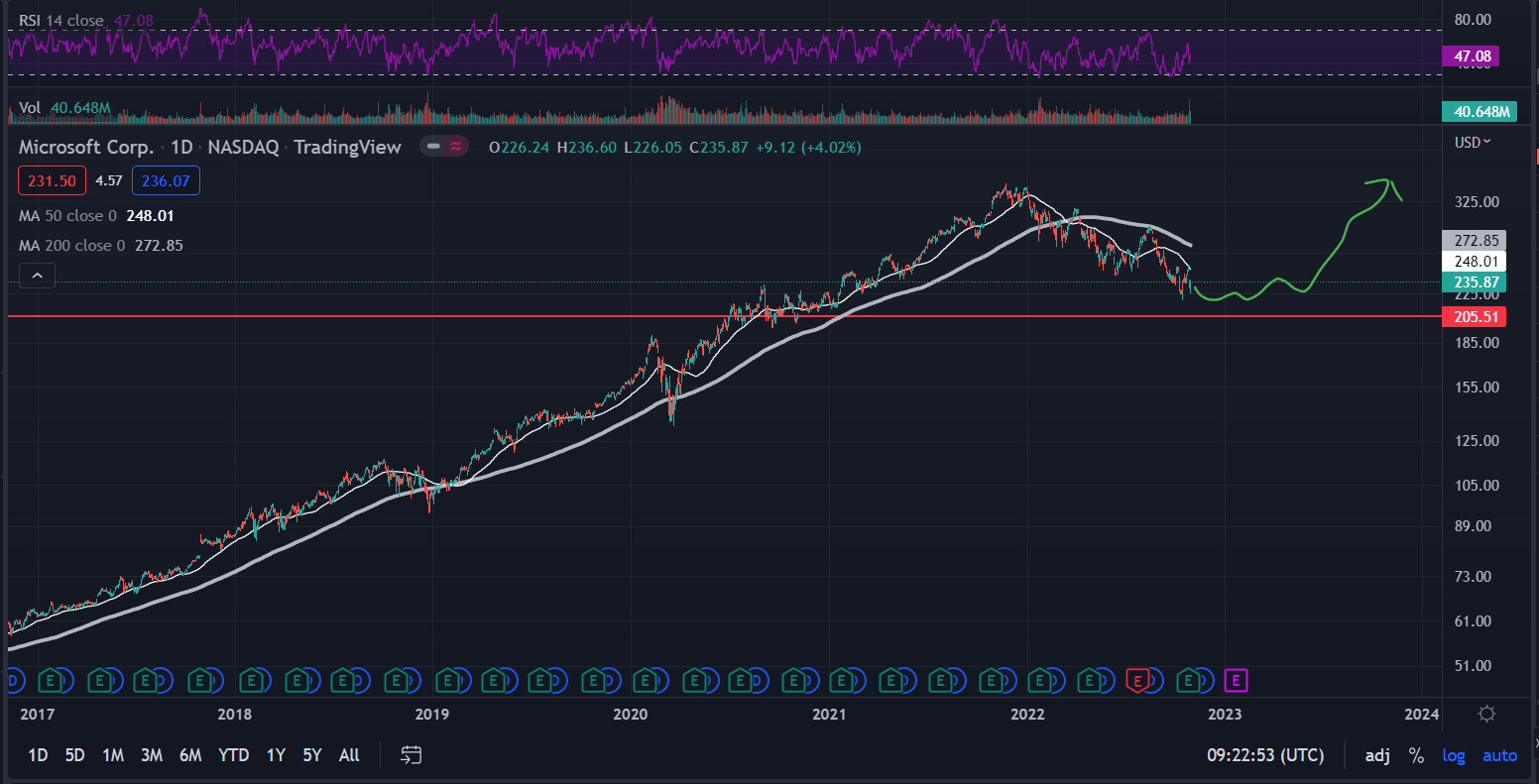The height and width of the screenshot is (784, 1539).
Task: Select the All time range
Action: [x=349, y=755]
